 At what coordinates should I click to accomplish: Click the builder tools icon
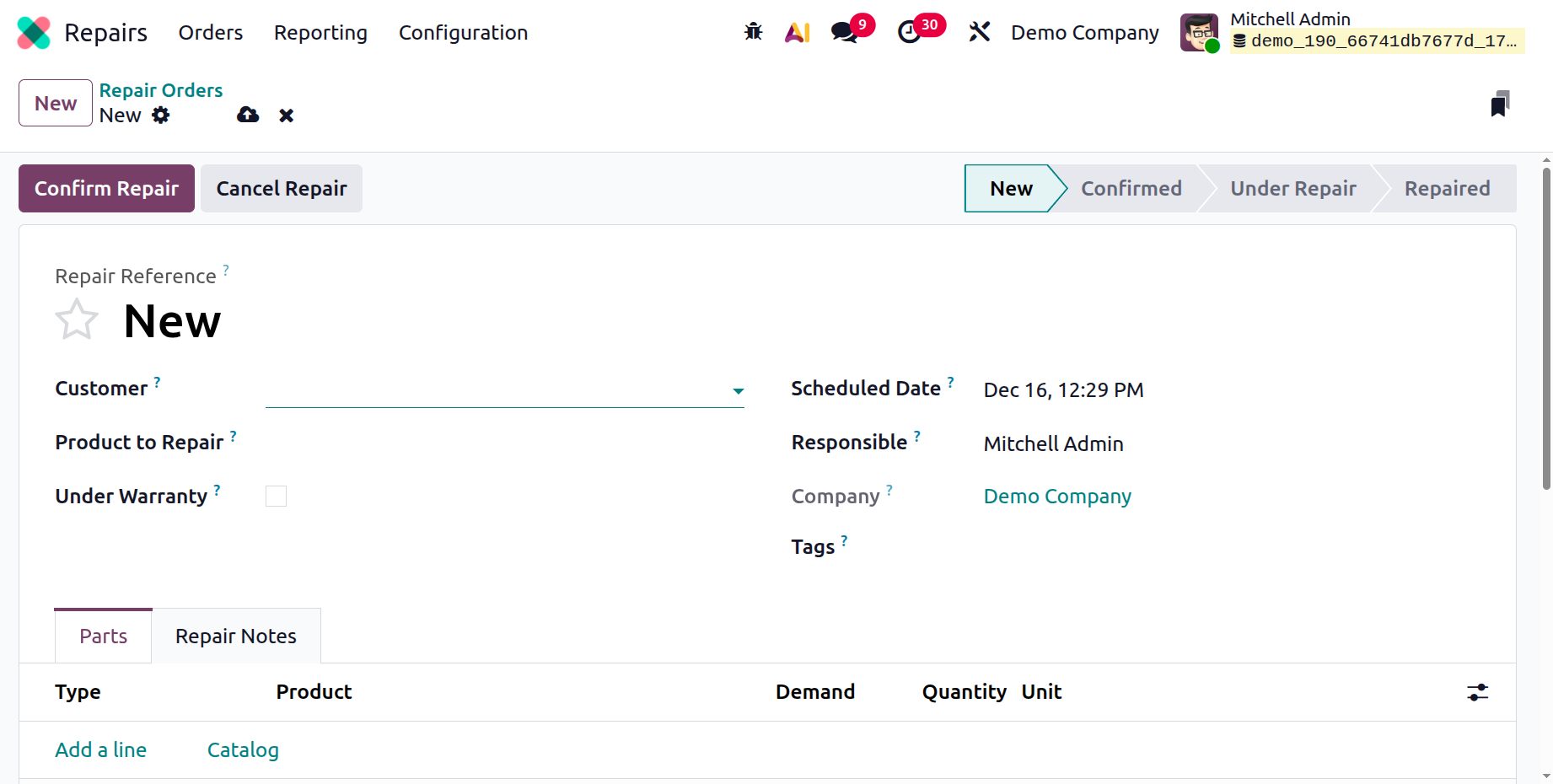tap(979, 31)
